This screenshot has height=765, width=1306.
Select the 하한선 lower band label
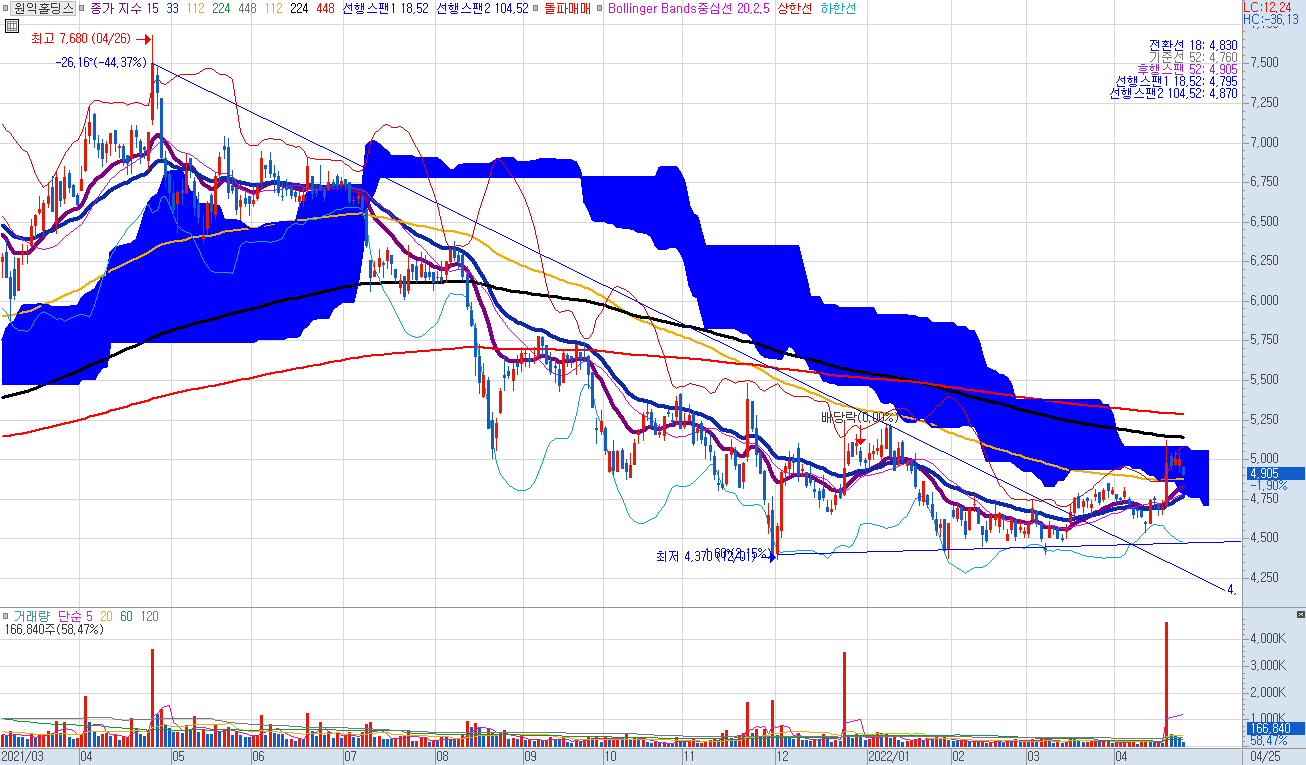click(x=838, y=8)
